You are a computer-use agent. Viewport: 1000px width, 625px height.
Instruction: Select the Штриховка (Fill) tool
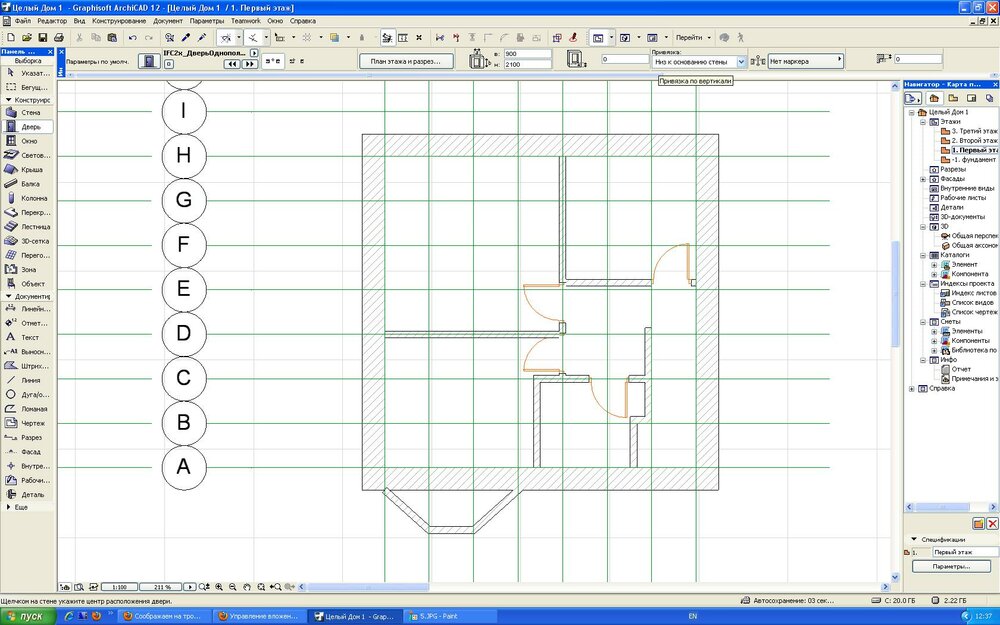click(x=27, y=366)
